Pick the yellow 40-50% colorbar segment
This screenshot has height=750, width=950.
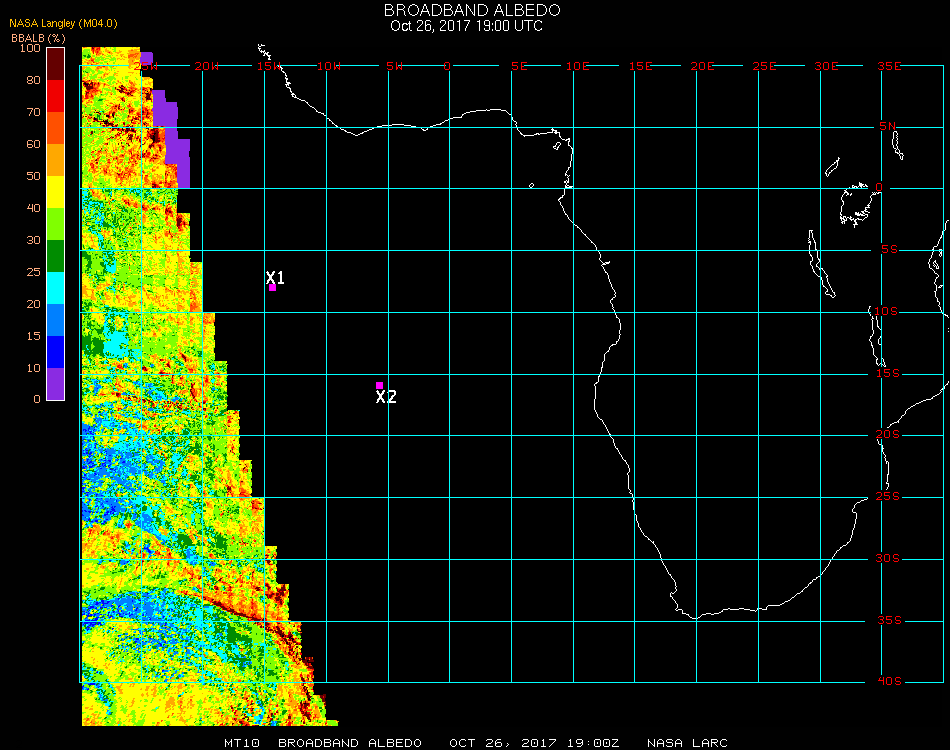tap(56, 191)
